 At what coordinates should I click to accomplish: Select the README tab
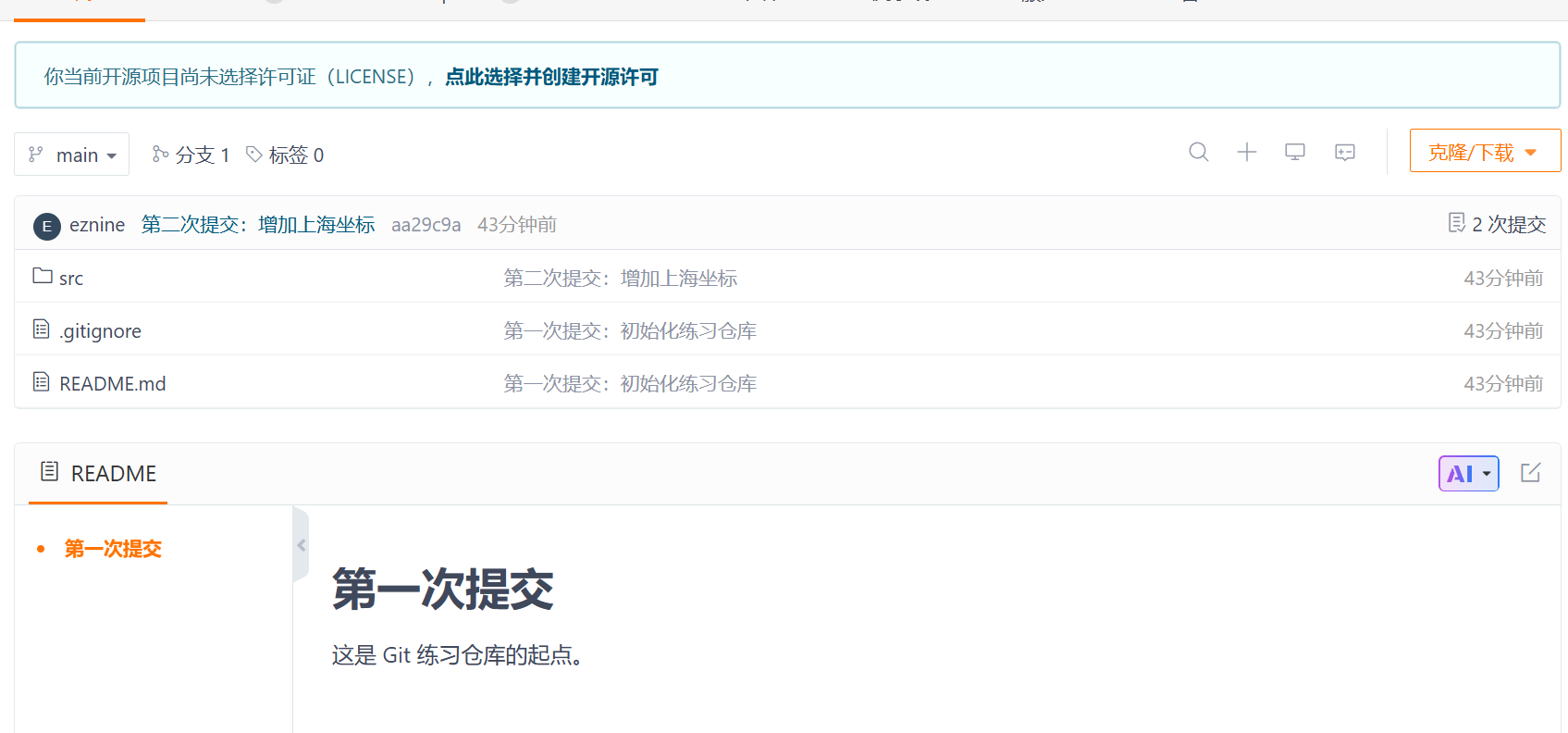98,474
